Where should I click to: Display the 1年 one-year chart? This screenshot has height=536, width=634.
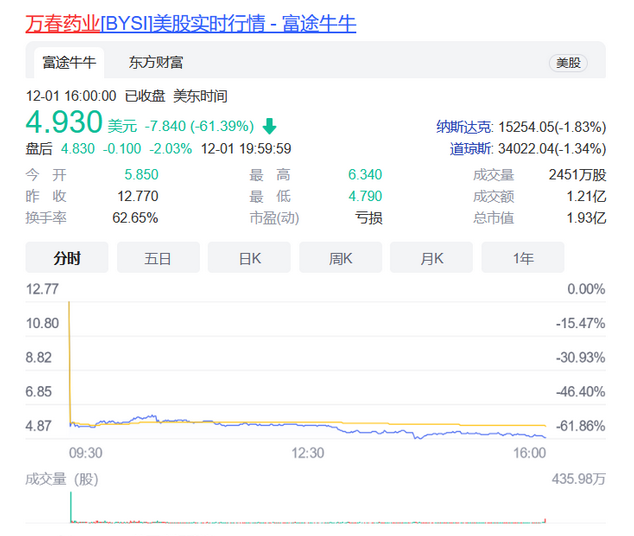coord(522,258)
